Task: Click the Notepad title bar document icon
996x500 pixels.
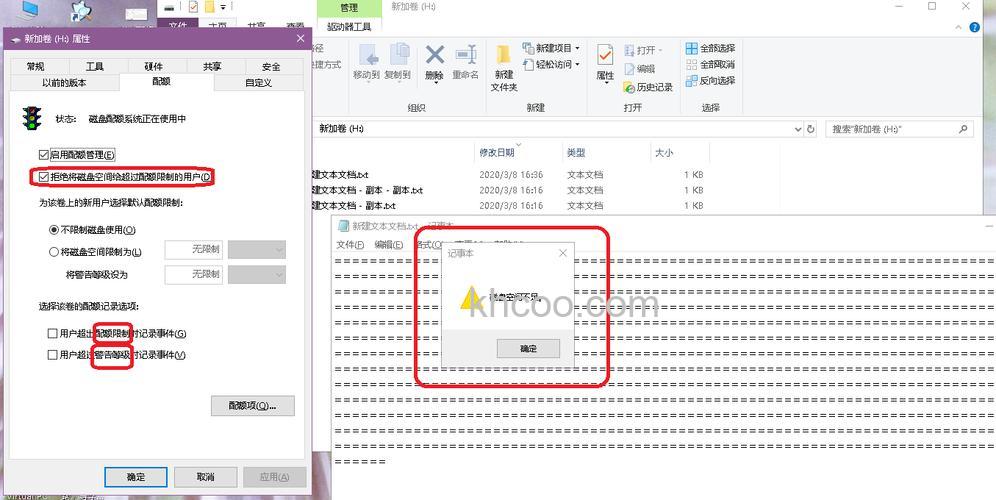Action: point(344,226)
